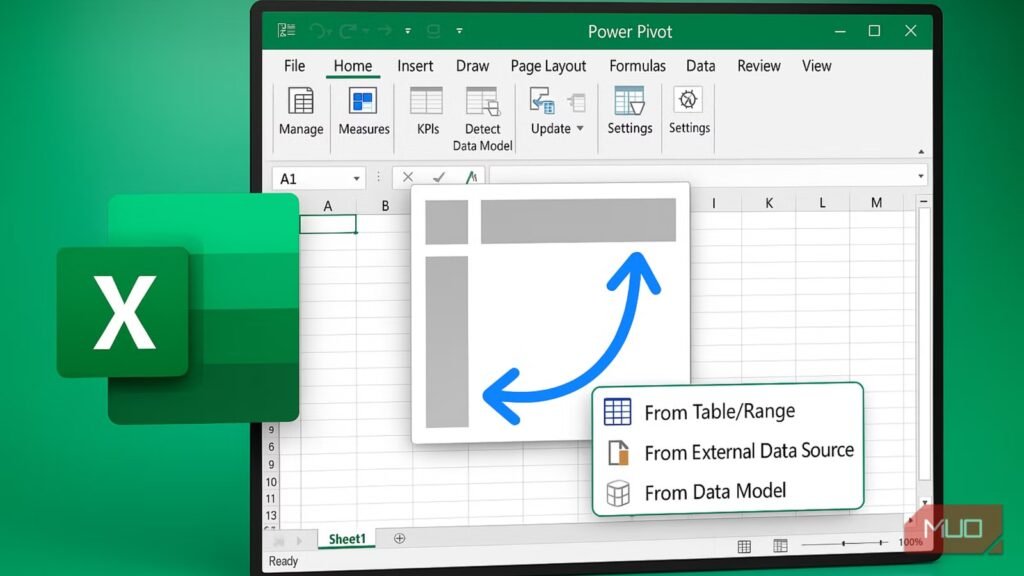The width and height of the screenshot is (1024, 576).
Task: Open the Manage window in Power Pivot
Action: (300, 112)
